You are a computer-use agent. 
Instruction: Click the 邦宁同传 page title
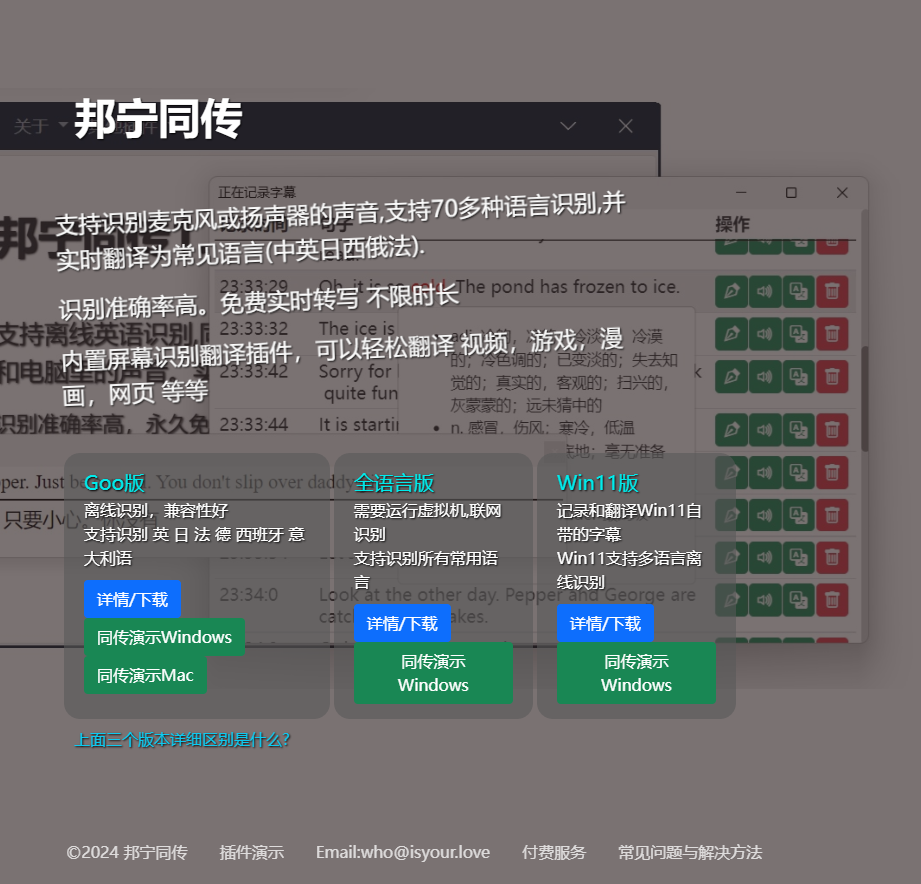point(158,119)
